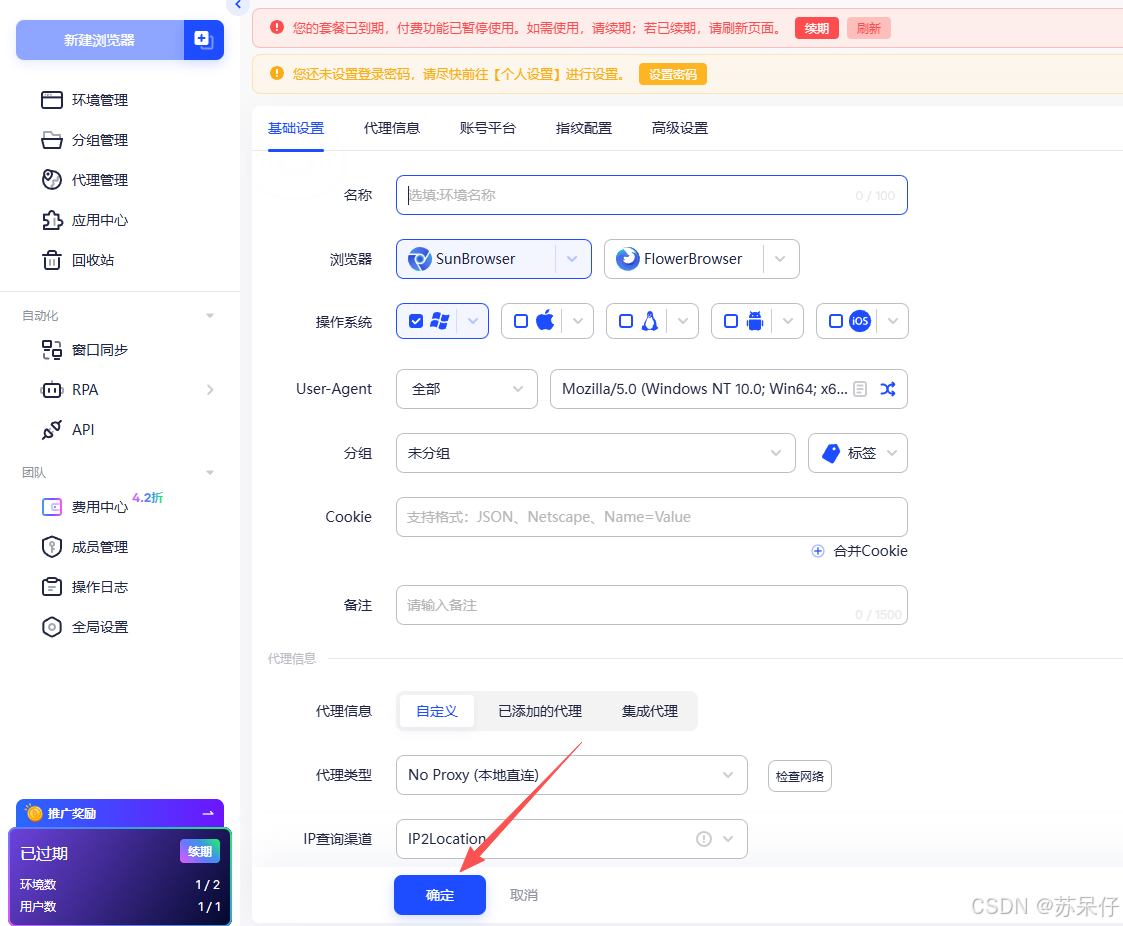The image size is (1123, 926).
Task: Check the Android operating system checkbox
Action: click(x=731, y=321)
